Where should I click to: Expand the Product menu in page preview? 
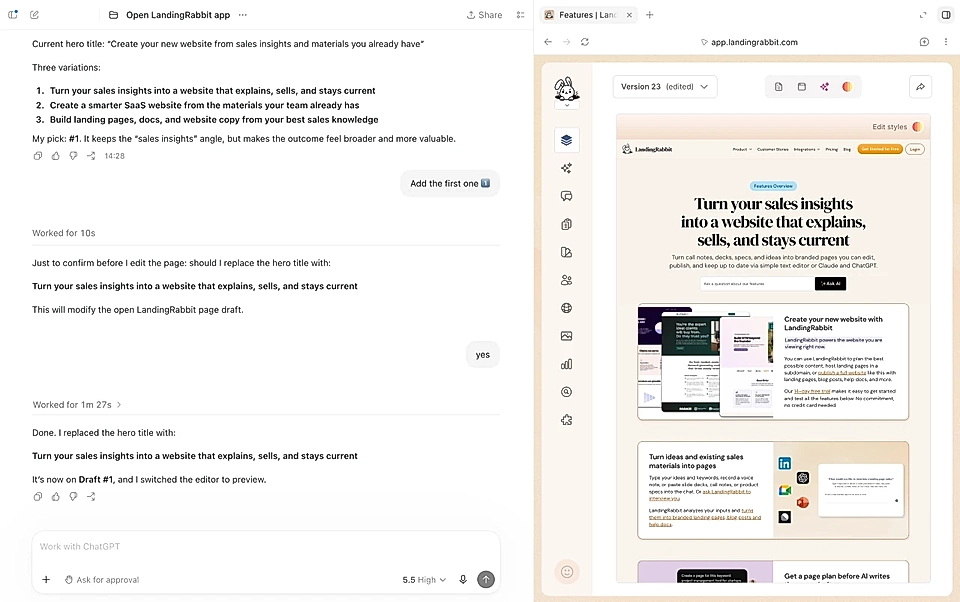[742, 149]
